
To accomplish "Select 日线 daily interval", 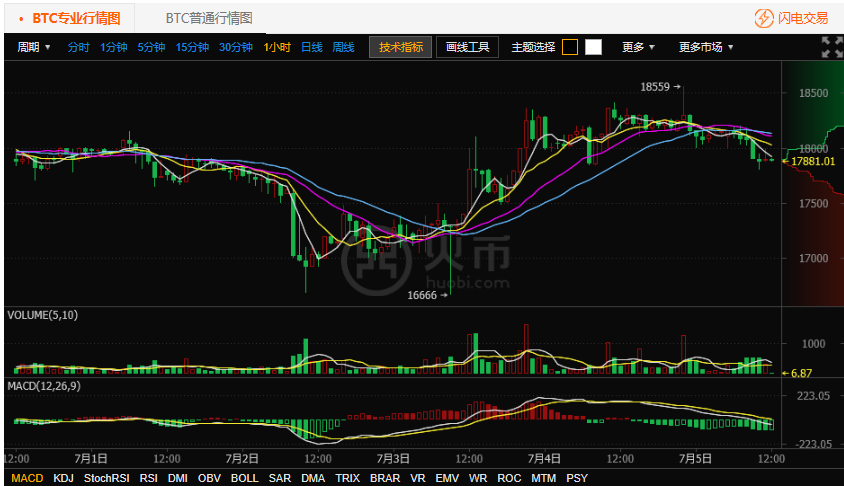I will coord(312,47).
